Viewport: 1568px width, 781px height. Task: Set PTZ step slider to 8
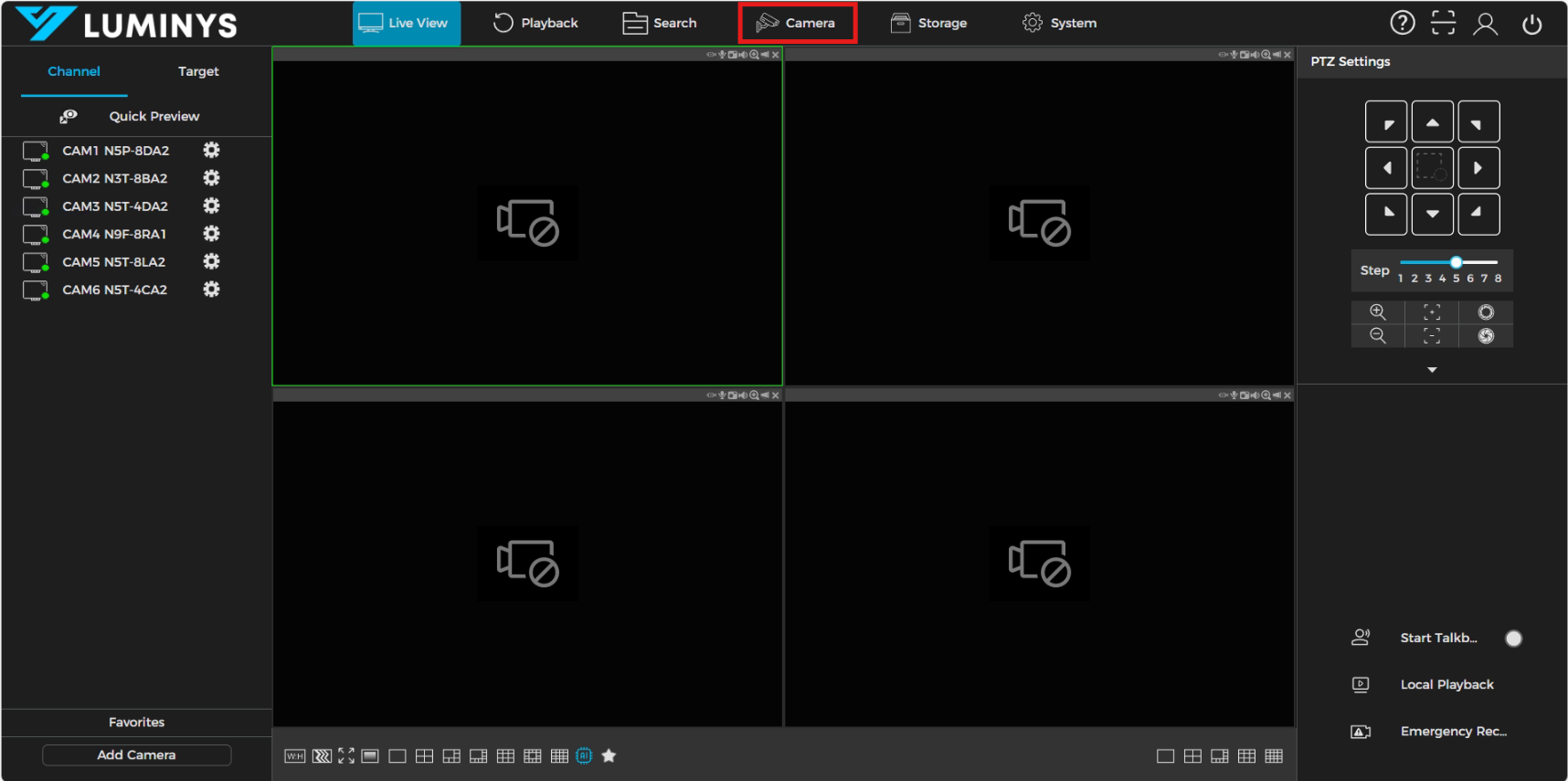click(x=1498, y=262)
